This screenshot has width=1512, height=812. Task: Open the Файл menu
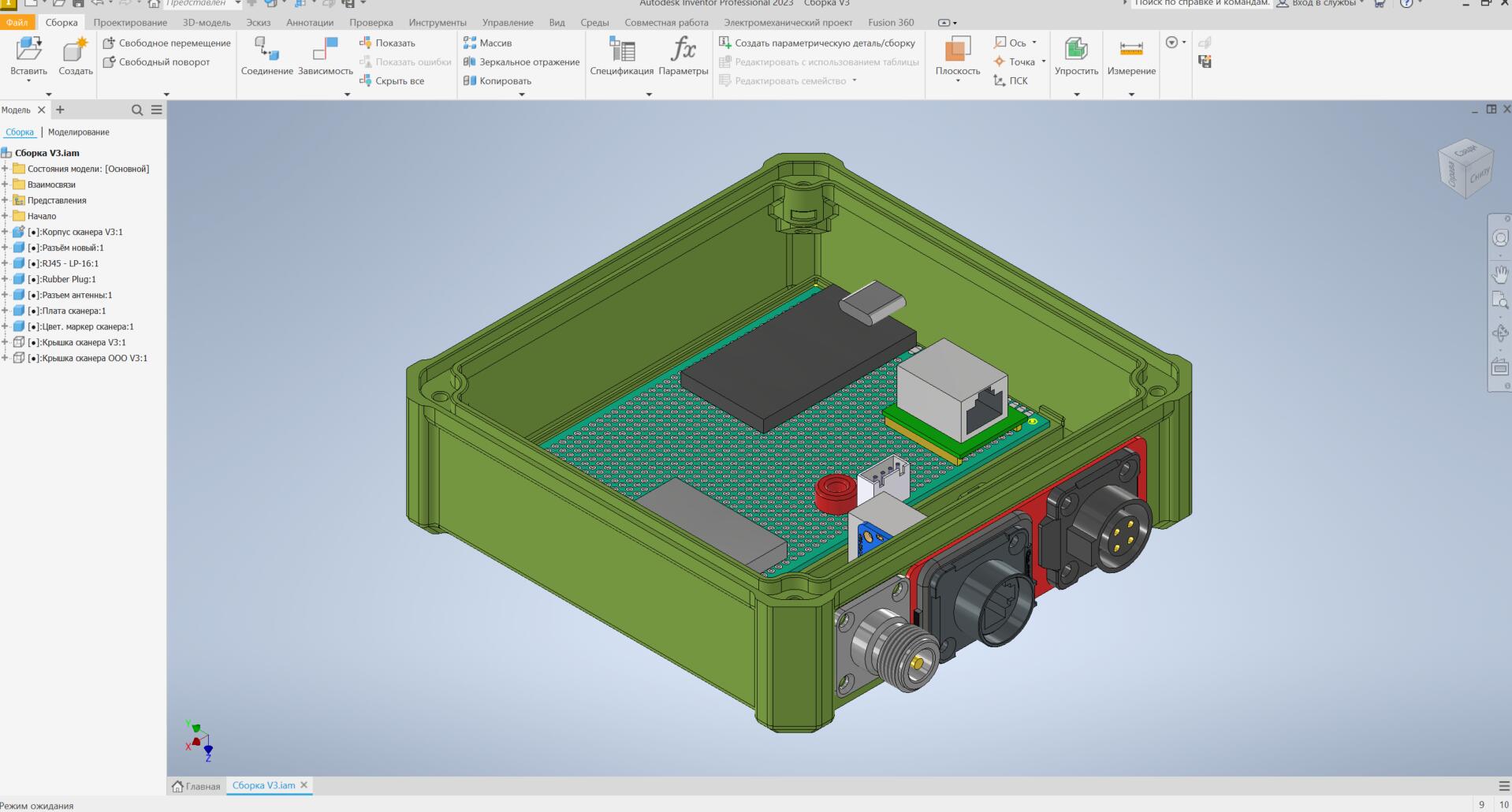[x=17, y=22]
